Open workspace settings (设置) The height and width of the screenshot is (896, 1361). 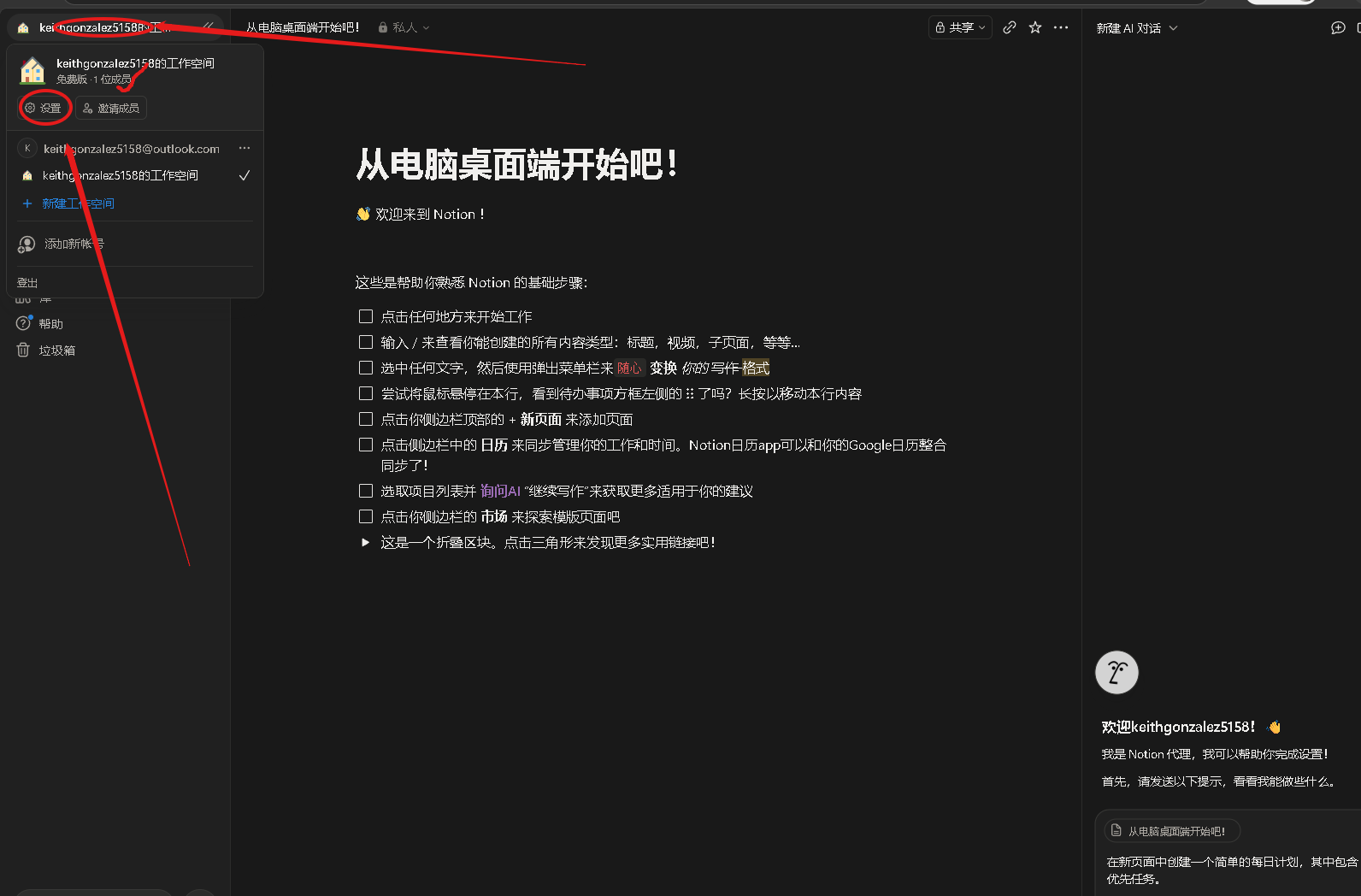point(43,109)
